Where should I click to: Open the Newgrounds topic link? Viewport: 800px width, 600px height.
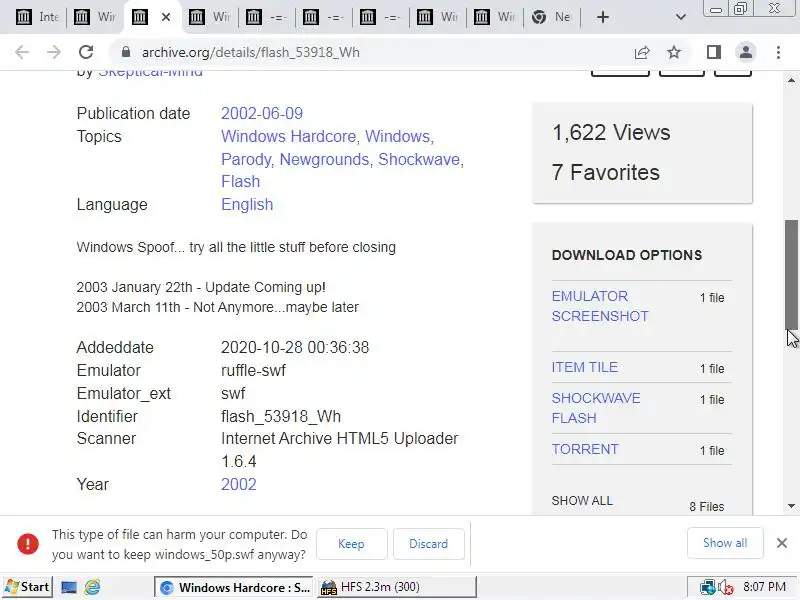324,160
